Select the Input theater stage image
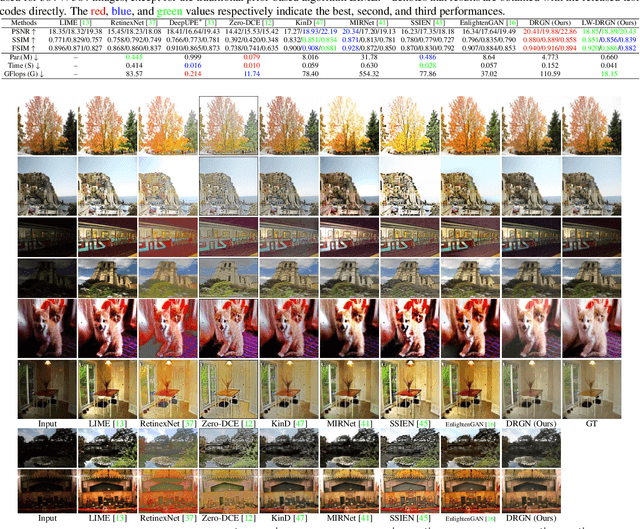Image resolution: width=640 pixels, height=529 pixels. coord(47,491)
